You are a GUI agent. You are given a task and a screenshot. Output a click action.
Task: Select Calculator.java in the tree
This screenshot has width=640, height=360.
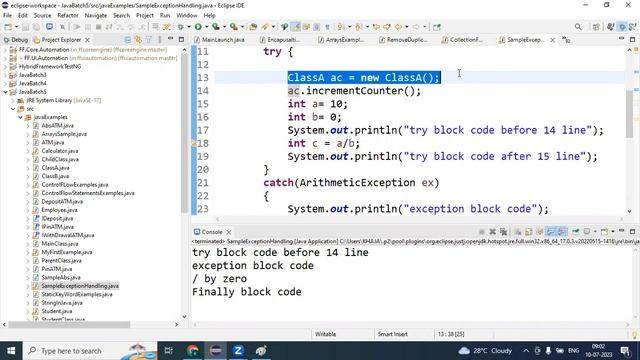[x=60, y=151]
